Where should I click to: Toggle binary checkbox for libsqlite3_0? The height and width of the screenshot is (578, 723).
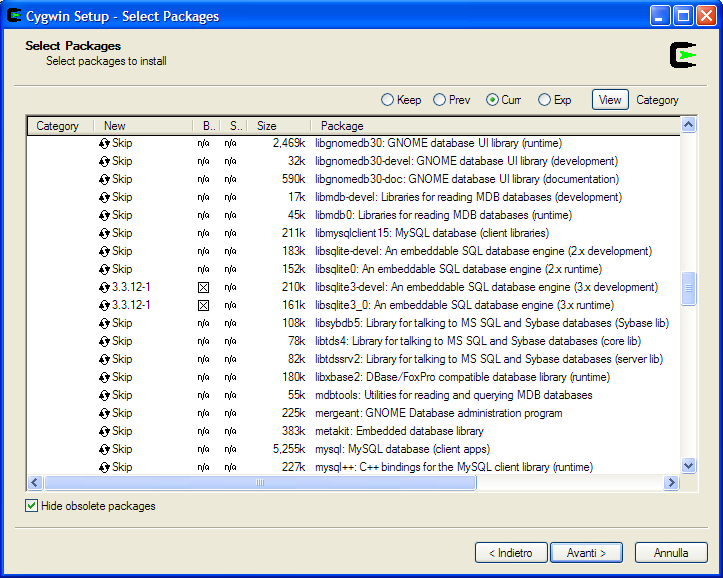203,306
